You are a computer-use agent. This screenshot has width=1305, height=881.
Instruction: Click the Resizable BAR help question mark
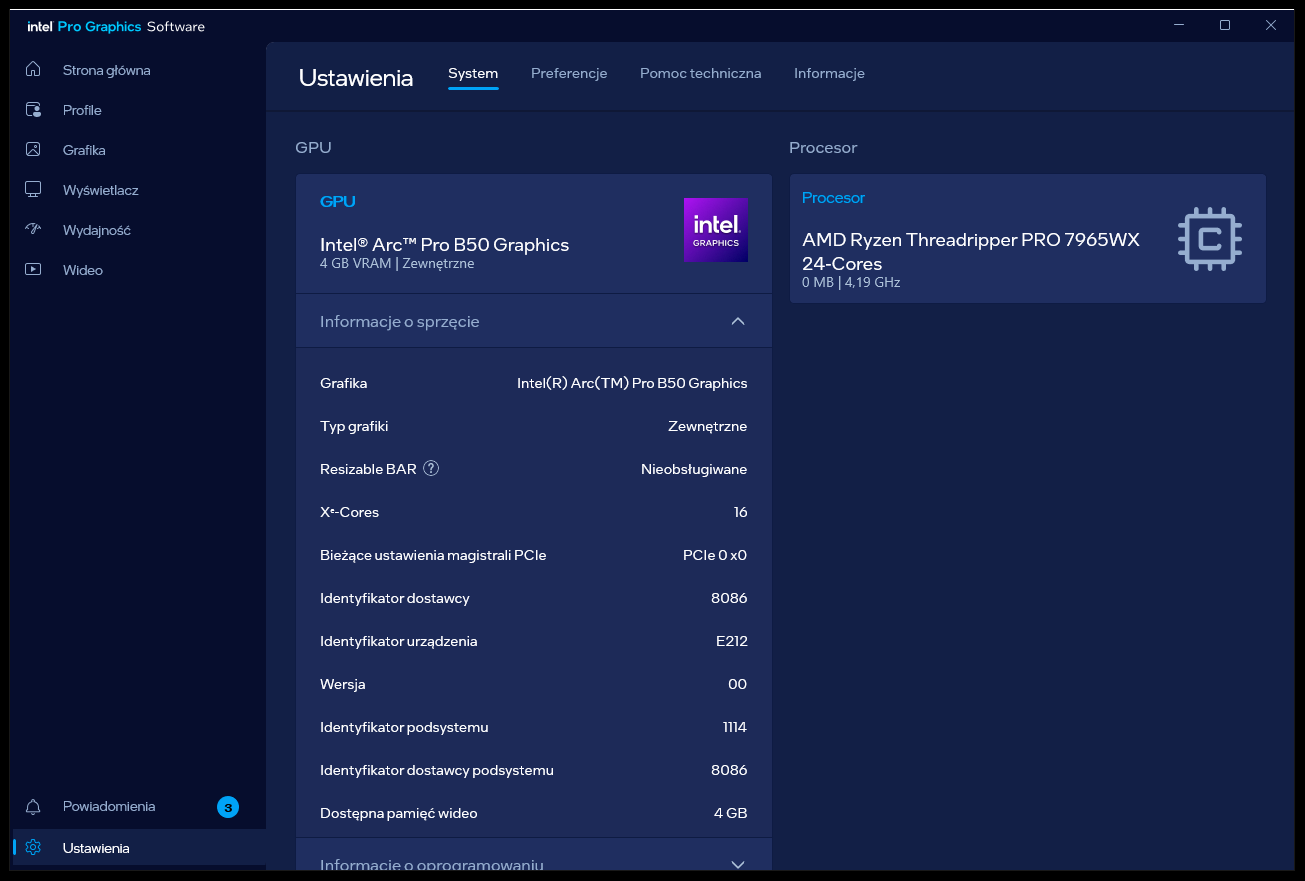pyautogui.click(x=431, y=469)
